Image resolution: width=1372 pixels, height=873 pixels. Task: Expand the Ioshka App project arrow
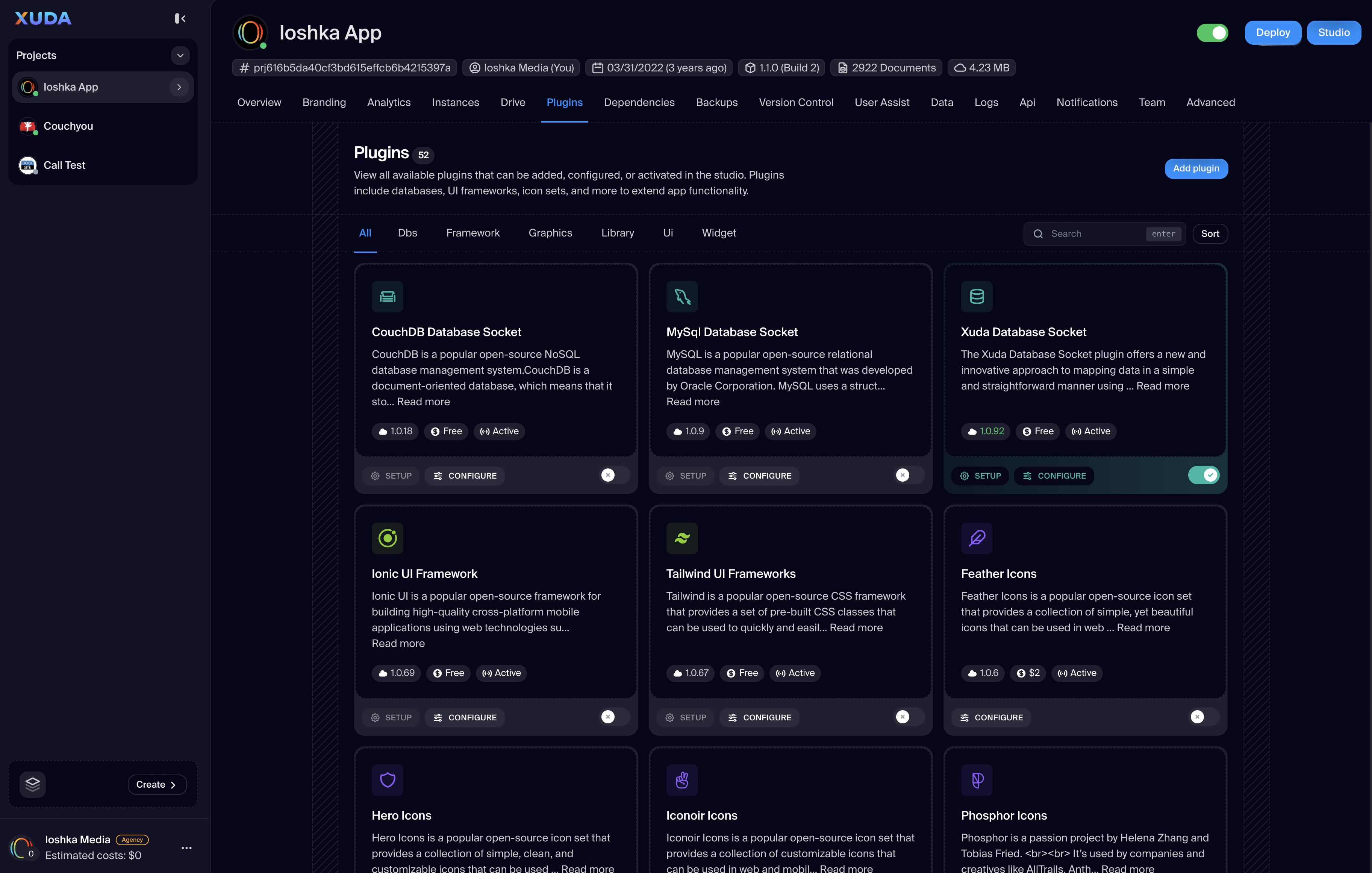[x=179, y=87]
